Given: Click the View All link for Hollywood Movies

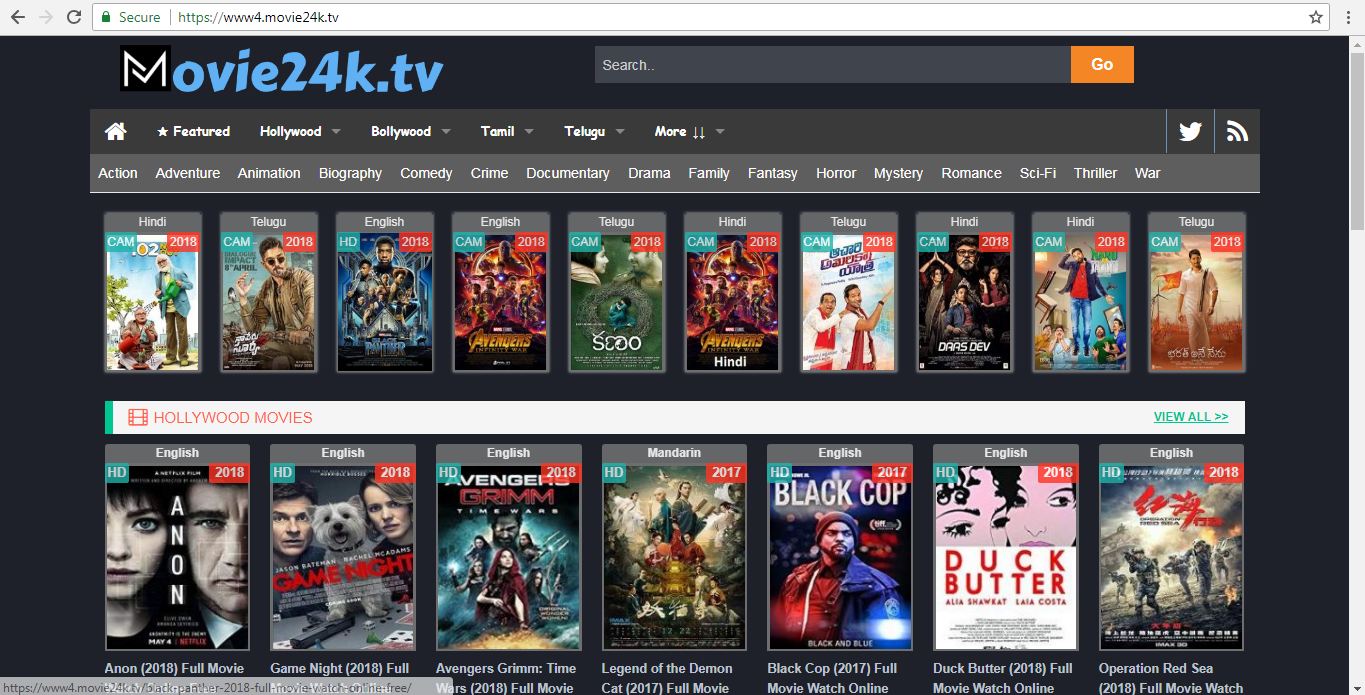Looking at the screenshot, I should [x=1191, y=417].
